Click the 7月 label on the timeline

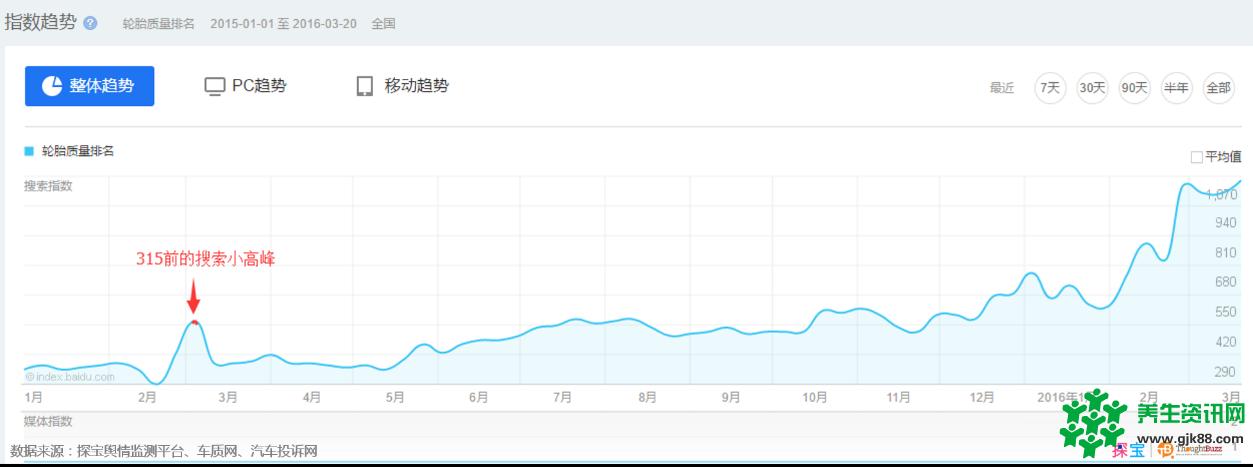(x=562, y=398)
